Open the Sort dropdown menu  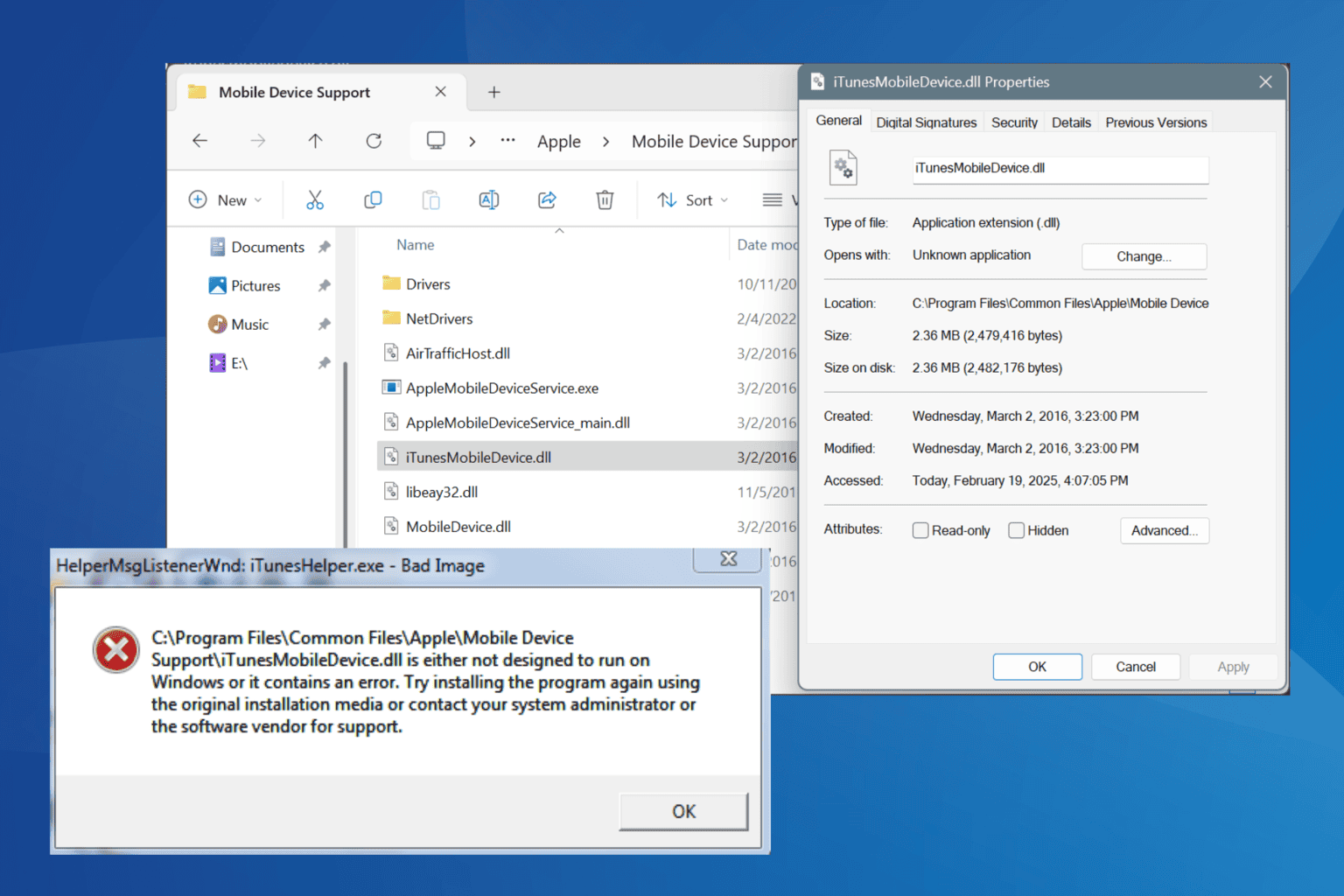pos(693,200)
